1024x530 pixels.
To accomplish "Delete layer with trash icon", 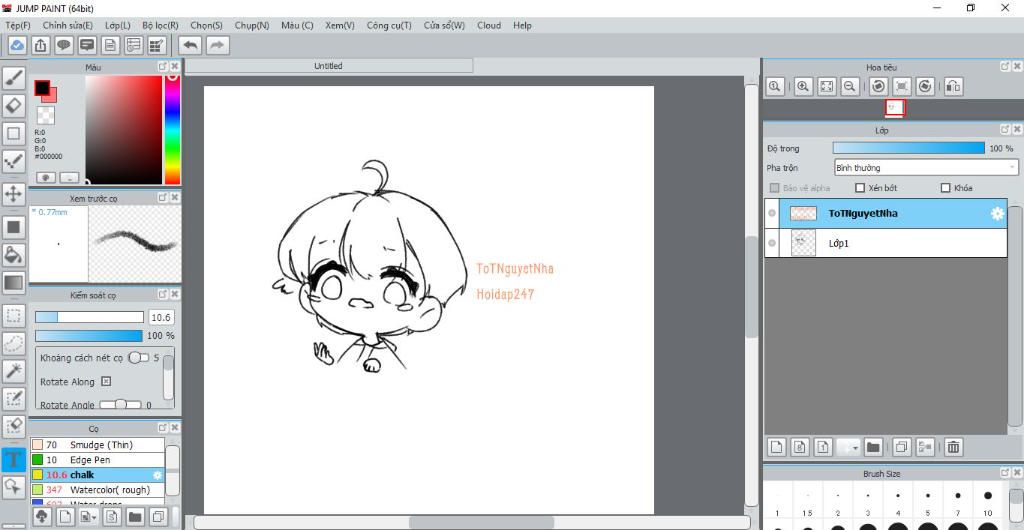I will (953, 447).
